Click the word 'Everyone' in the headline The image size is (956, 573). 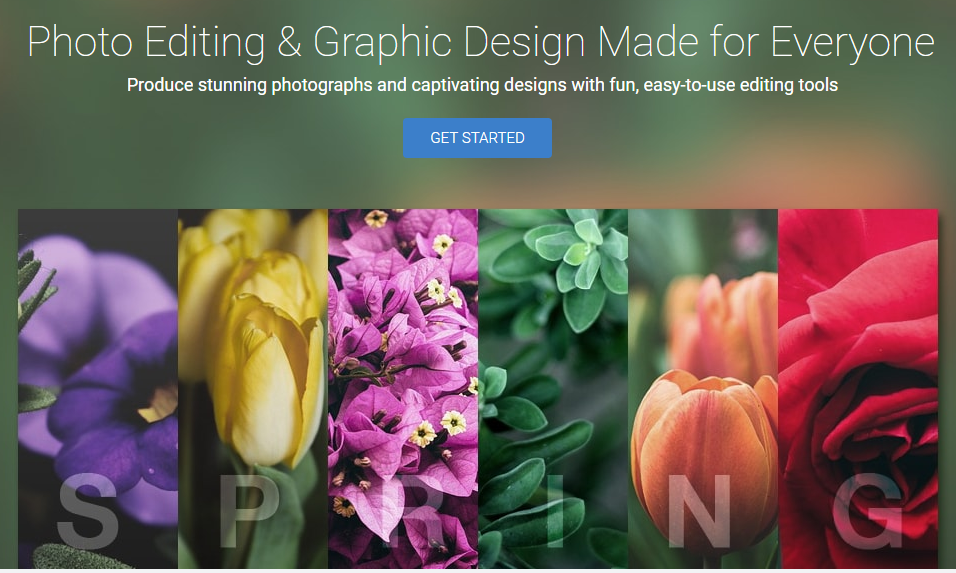tap(852, 43)
